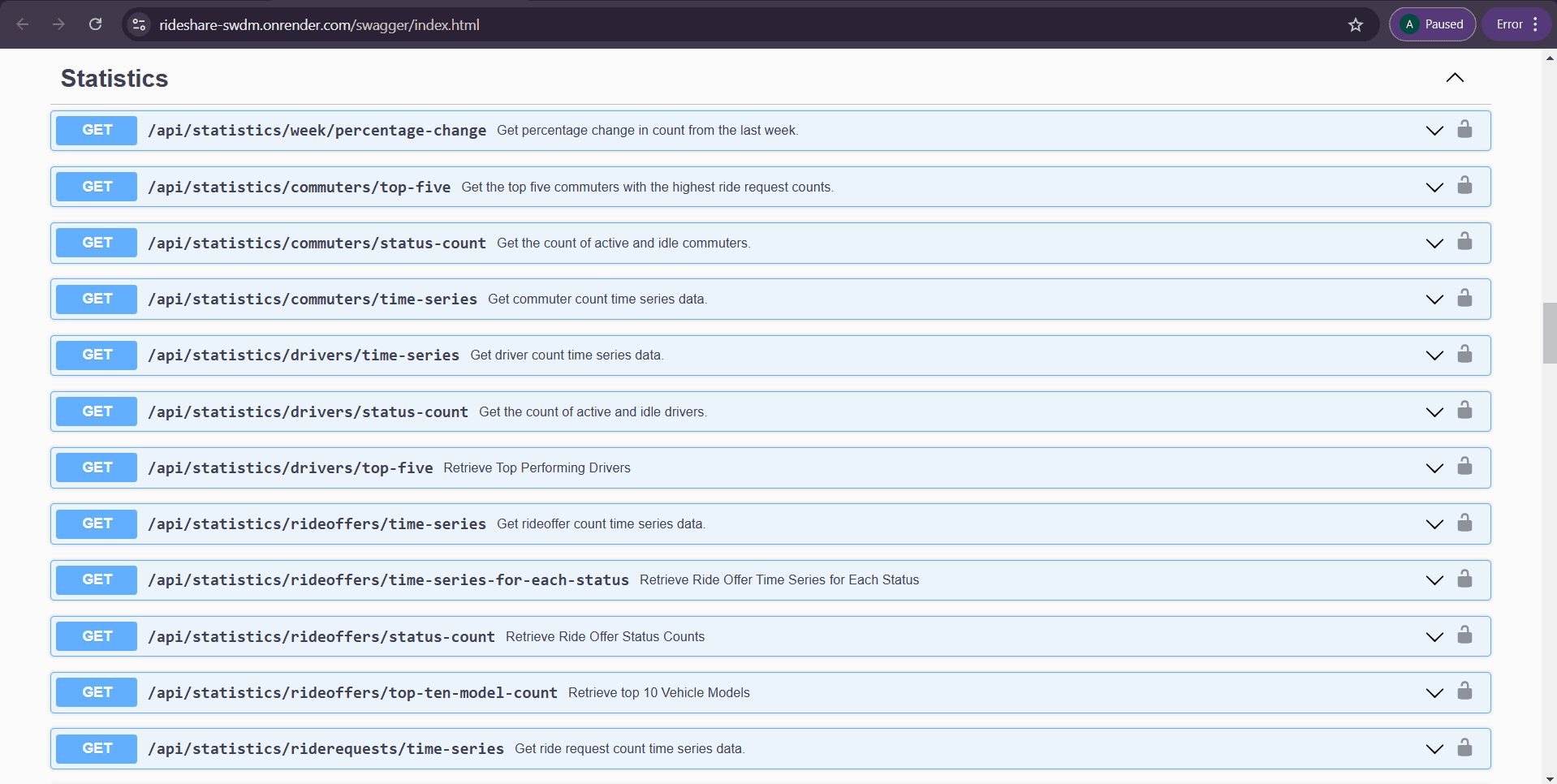Click GET button for commuters/top-five
This screenshot has width=1557, height=784.
97,187
